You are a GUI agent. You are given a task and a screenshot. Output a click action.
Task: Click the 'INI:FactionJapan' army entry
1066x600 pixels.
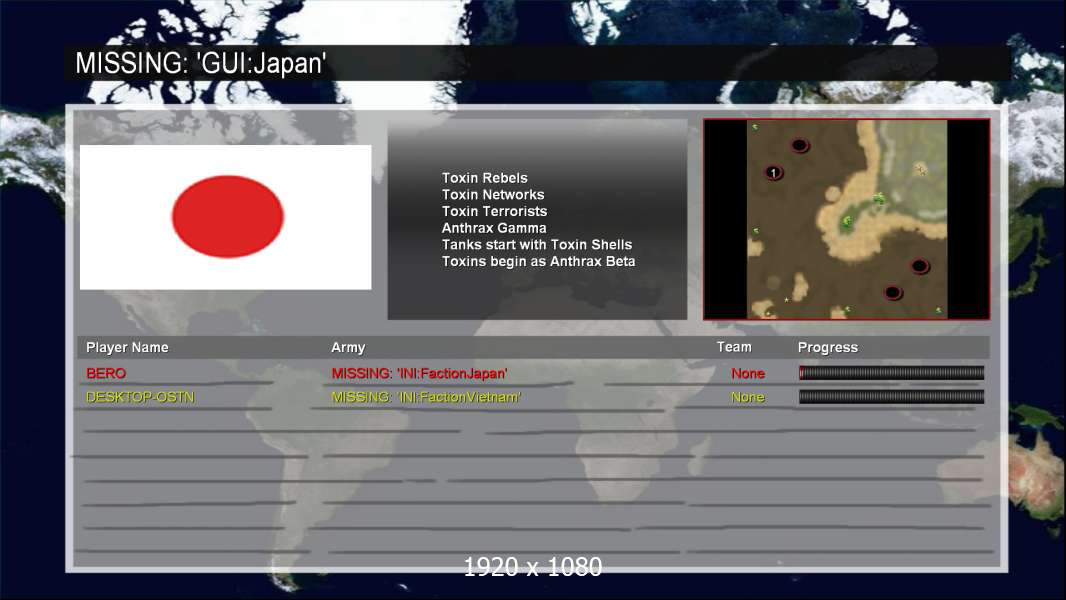point(419,373)
